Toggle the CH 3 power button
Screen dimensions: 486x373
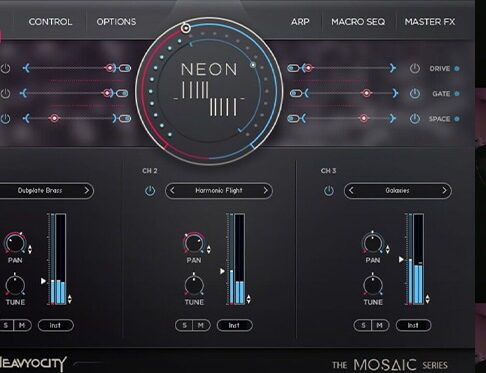(x=329, y=191)
